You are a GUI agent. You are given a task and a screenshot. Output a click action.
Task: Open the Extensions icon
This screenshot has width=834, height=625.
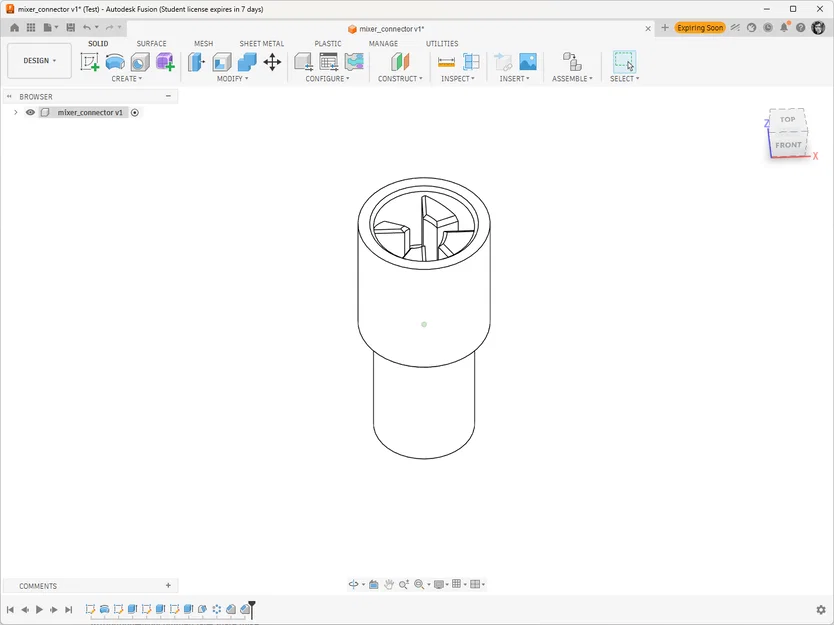click(x=735, y=28)
